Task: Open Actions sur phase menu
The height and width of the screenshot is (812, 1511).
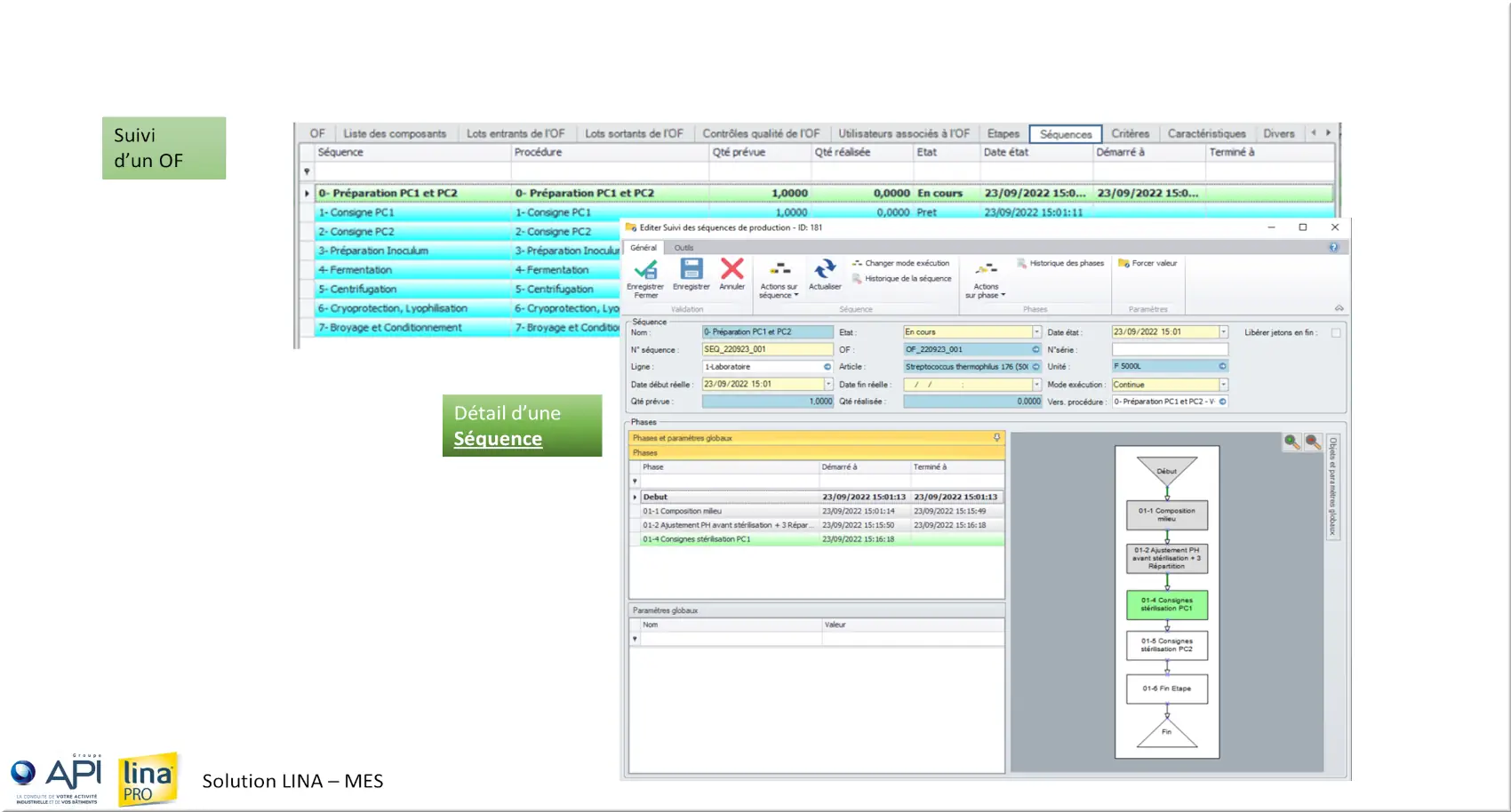Action: click(986, 278)
